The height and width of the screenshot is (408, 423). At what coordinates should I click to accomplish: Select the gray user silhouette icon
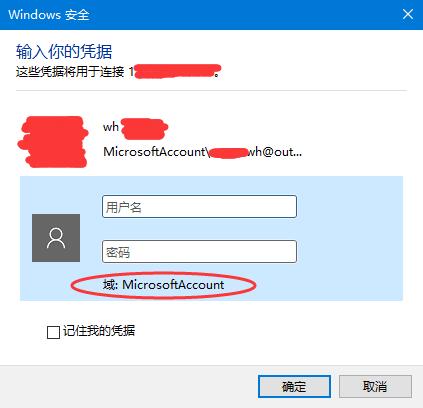(56, 238)
